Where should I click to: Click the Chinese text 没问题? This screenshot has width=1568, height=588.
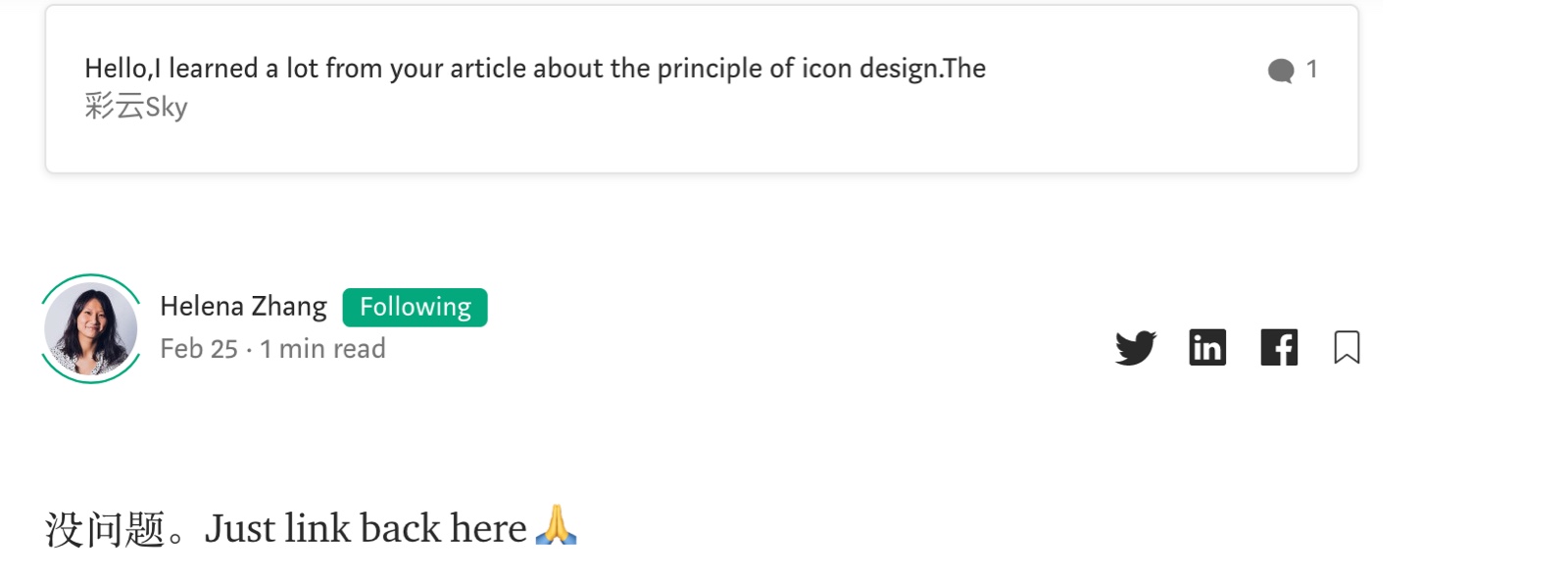(104, 530)
